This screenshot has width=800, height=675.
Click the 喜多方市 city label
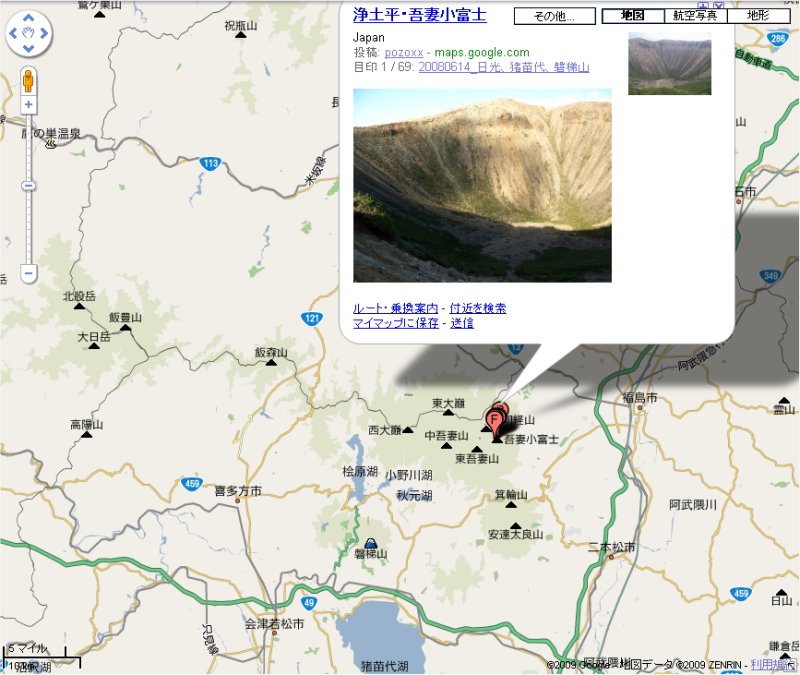(x=238, y=491)
